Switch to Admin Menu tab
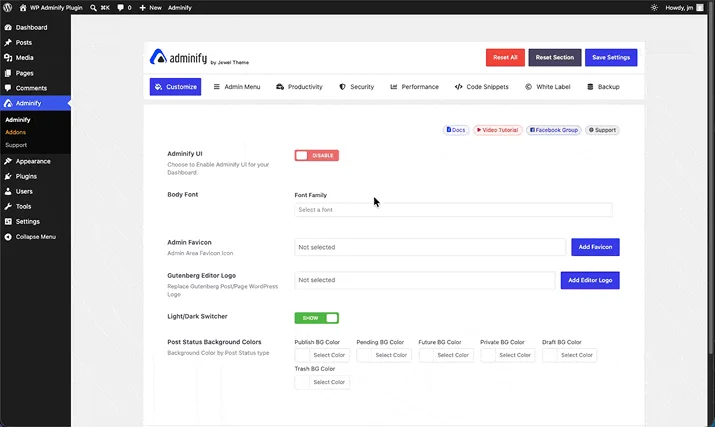This screenshot has height=427, width=715. point(237,87)
